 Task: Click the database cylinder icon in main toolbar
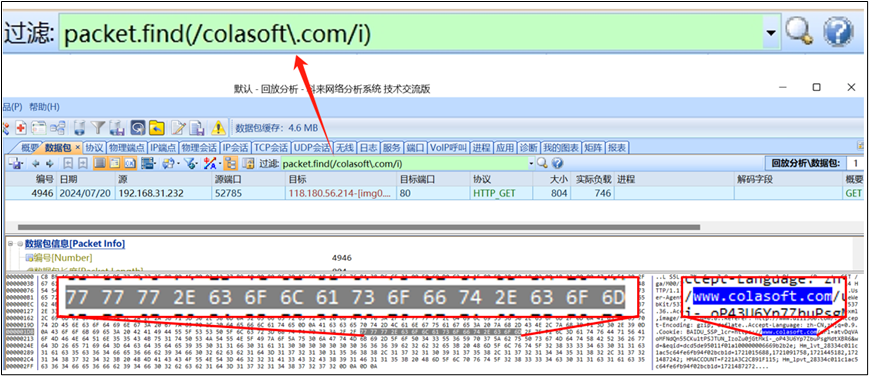[x=79, y=128]
